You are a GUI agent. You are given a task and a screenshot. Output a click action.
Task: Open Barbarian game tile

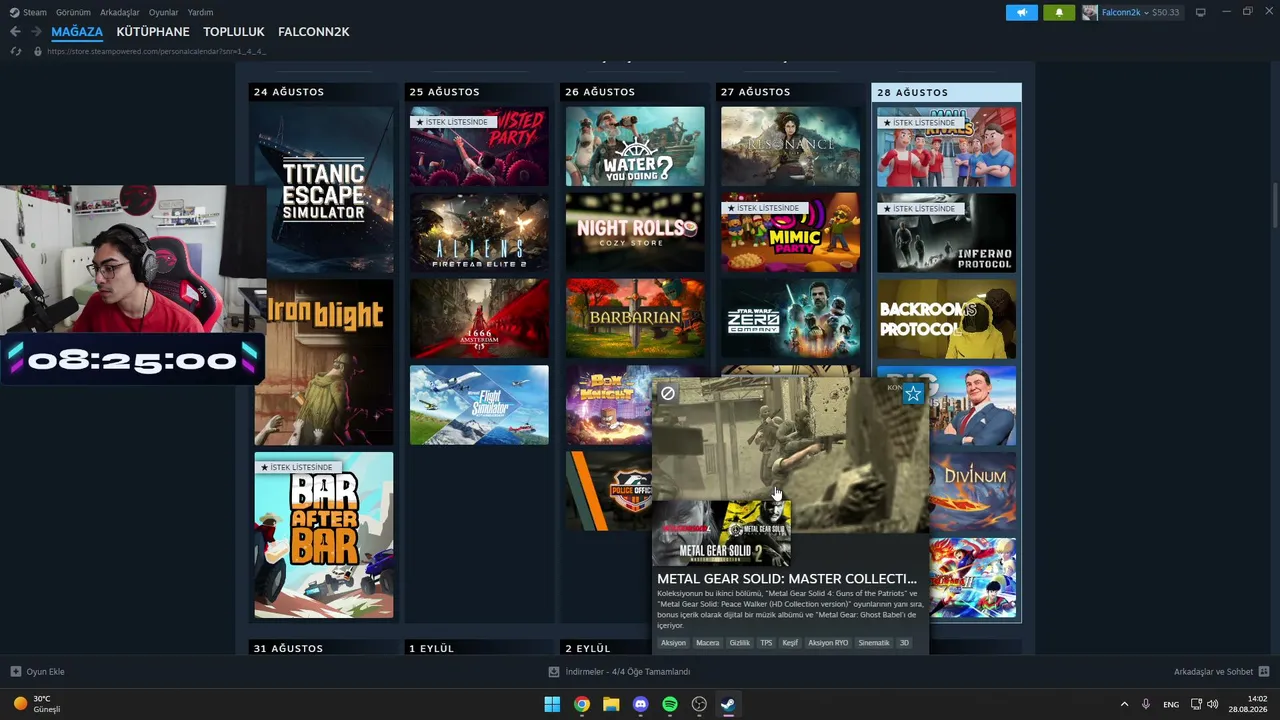[x=635, y=319]
